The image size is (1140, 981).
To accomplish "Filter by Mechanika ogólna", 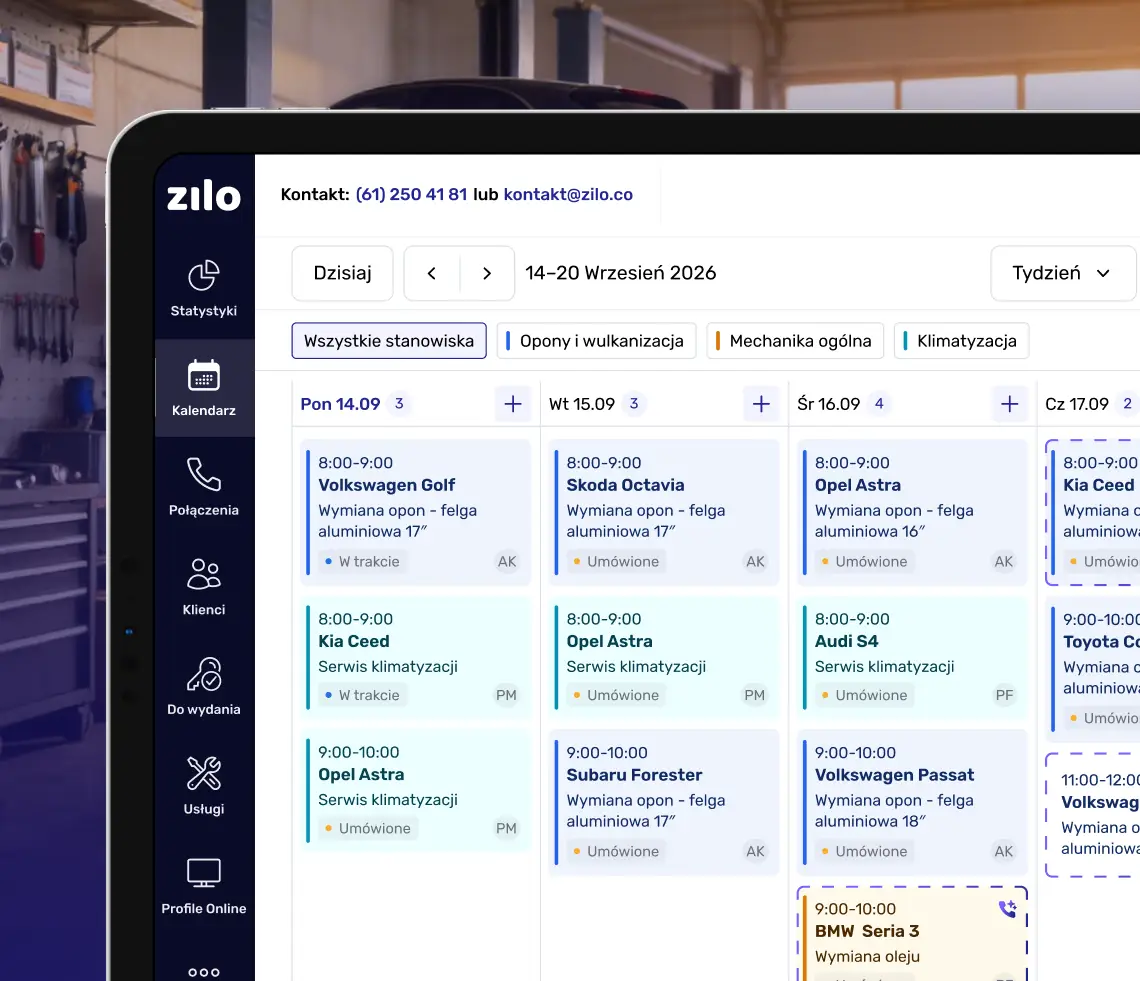I will click(795, 341).
